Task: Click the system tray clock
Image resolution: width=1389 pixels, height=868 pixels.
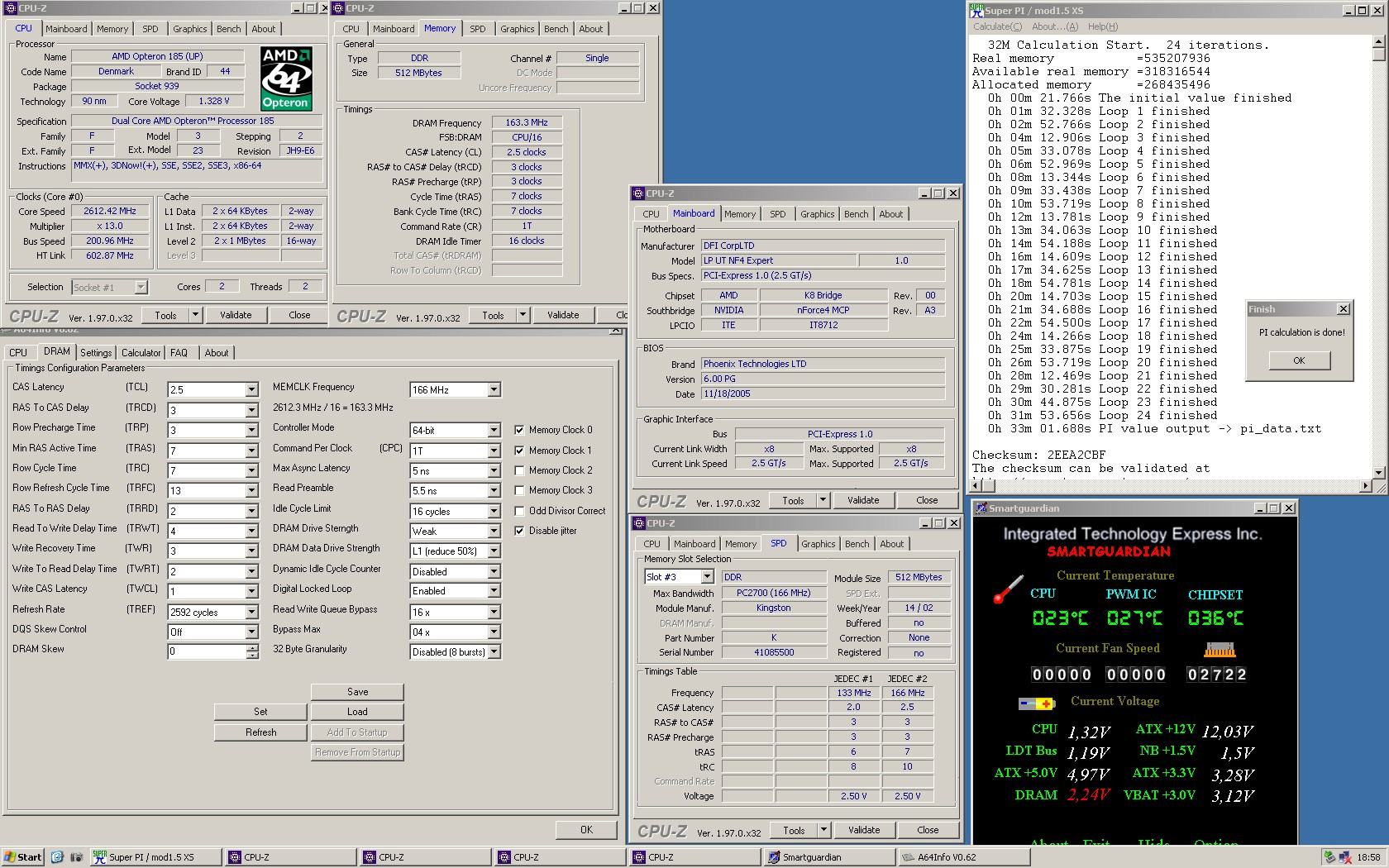Action: click(x=1368, y=857)
